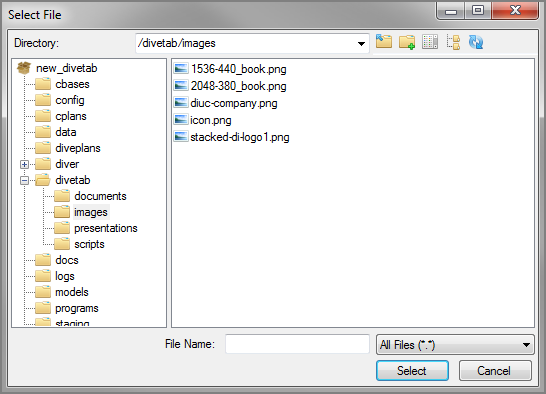Collapse the divetab folder tree node
The height and width of the screenshot is (394, 546).
tap(24, 180)
